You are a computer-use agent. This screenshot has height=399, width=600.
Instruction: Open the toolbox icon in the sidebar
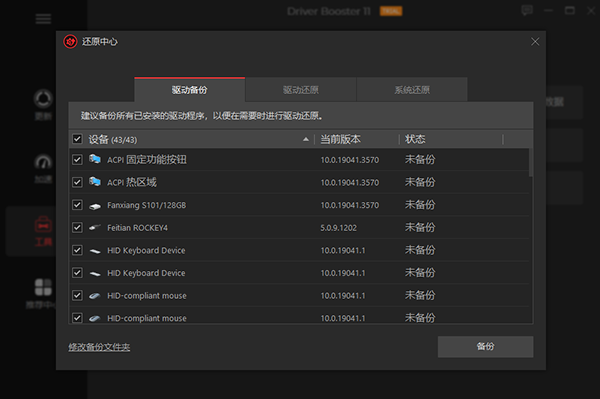[x=43, y=225]
